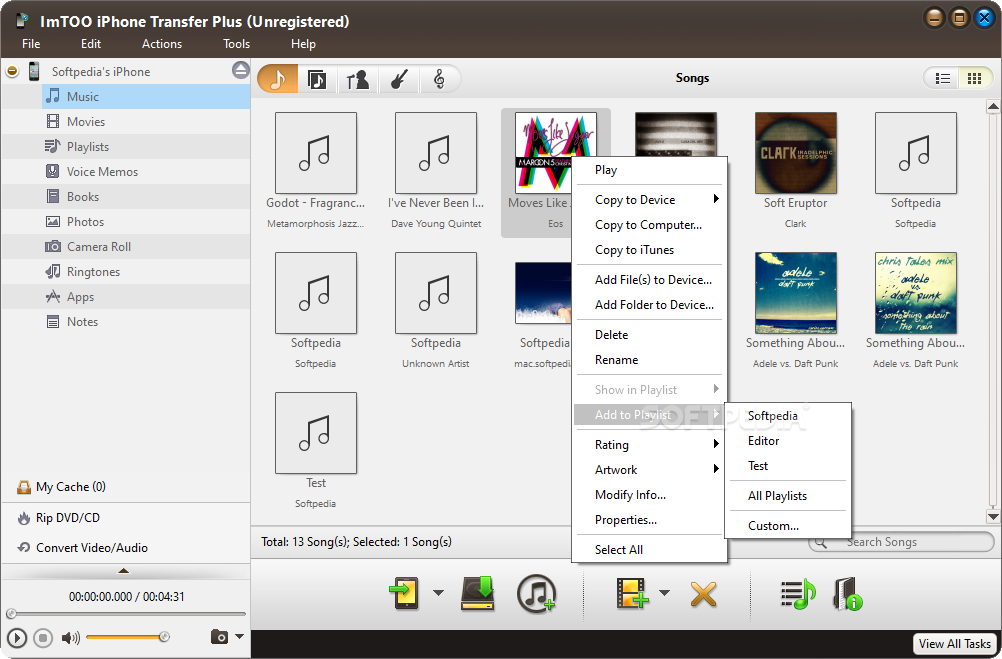Viewport: 1002px width, 659px height.
Task: Click the add files to device toolbar icon
Action: tap(631, 593)
